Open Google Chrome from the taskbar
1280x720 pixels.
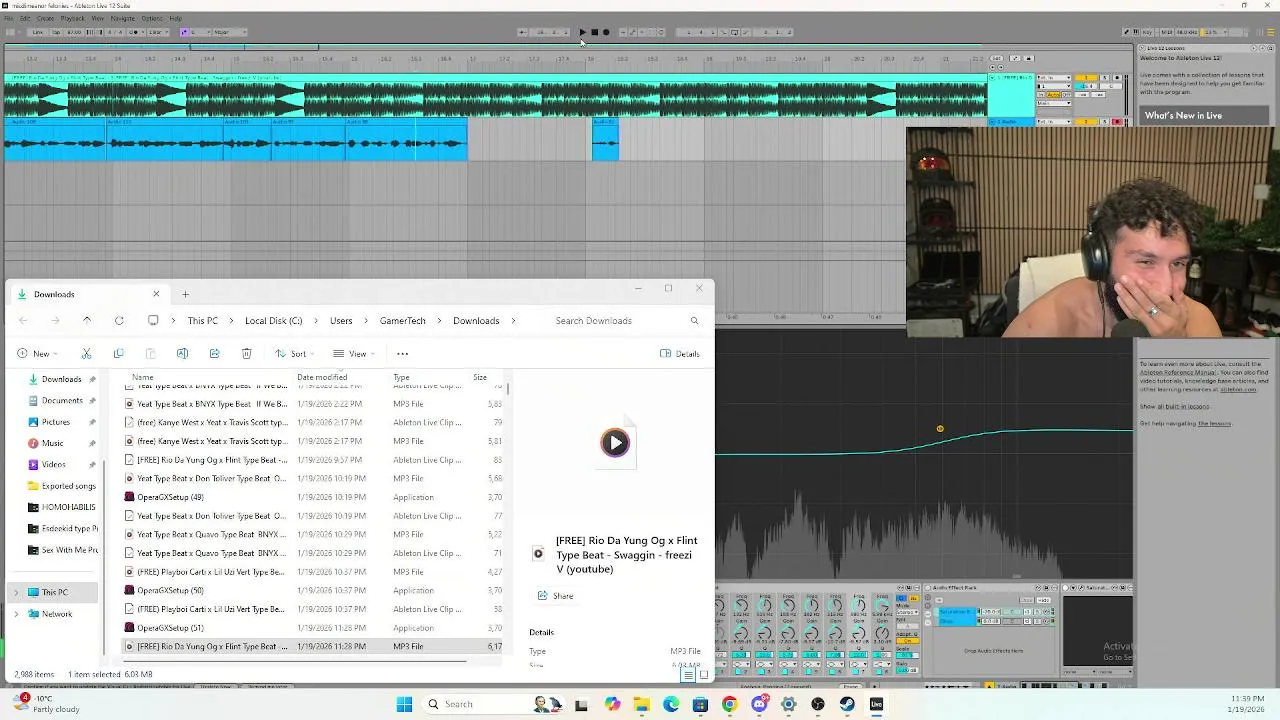click(729, 704)
